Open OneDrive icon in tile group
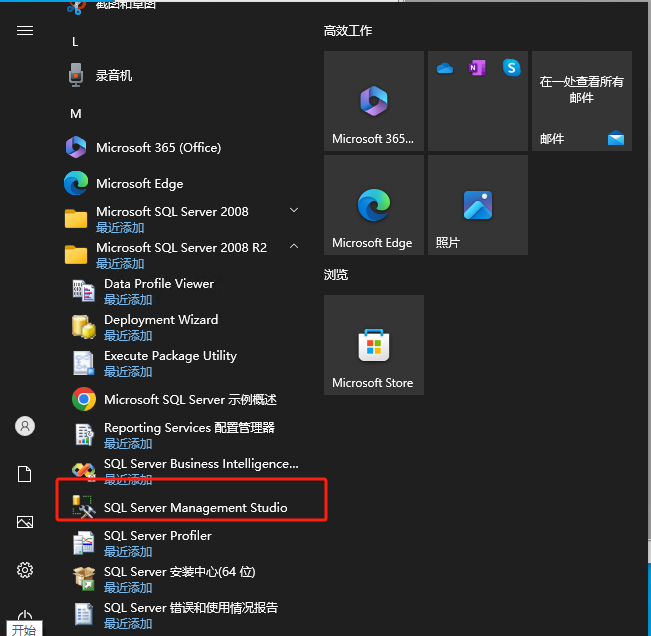The image size is (651, 636). coord(445,68)
